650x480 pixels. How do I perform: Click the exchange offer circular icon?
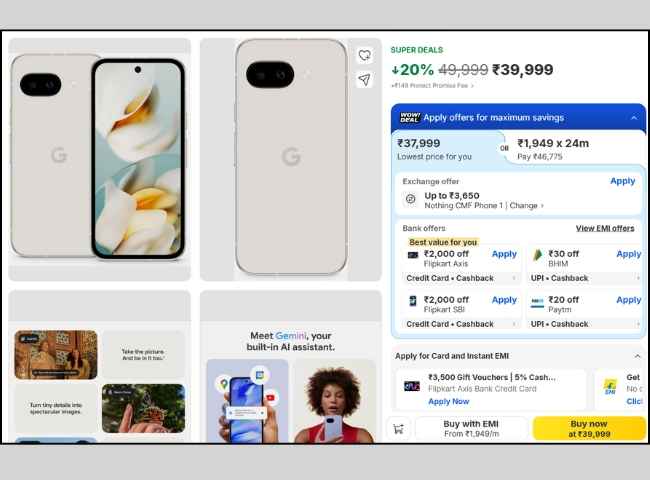[410, 199]
